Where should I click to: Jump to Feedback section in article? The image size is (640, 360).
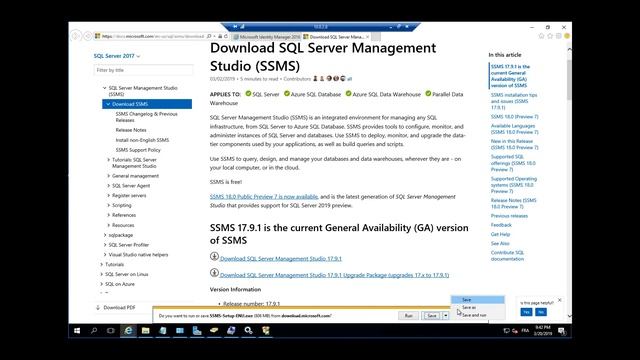click(501, 225)
